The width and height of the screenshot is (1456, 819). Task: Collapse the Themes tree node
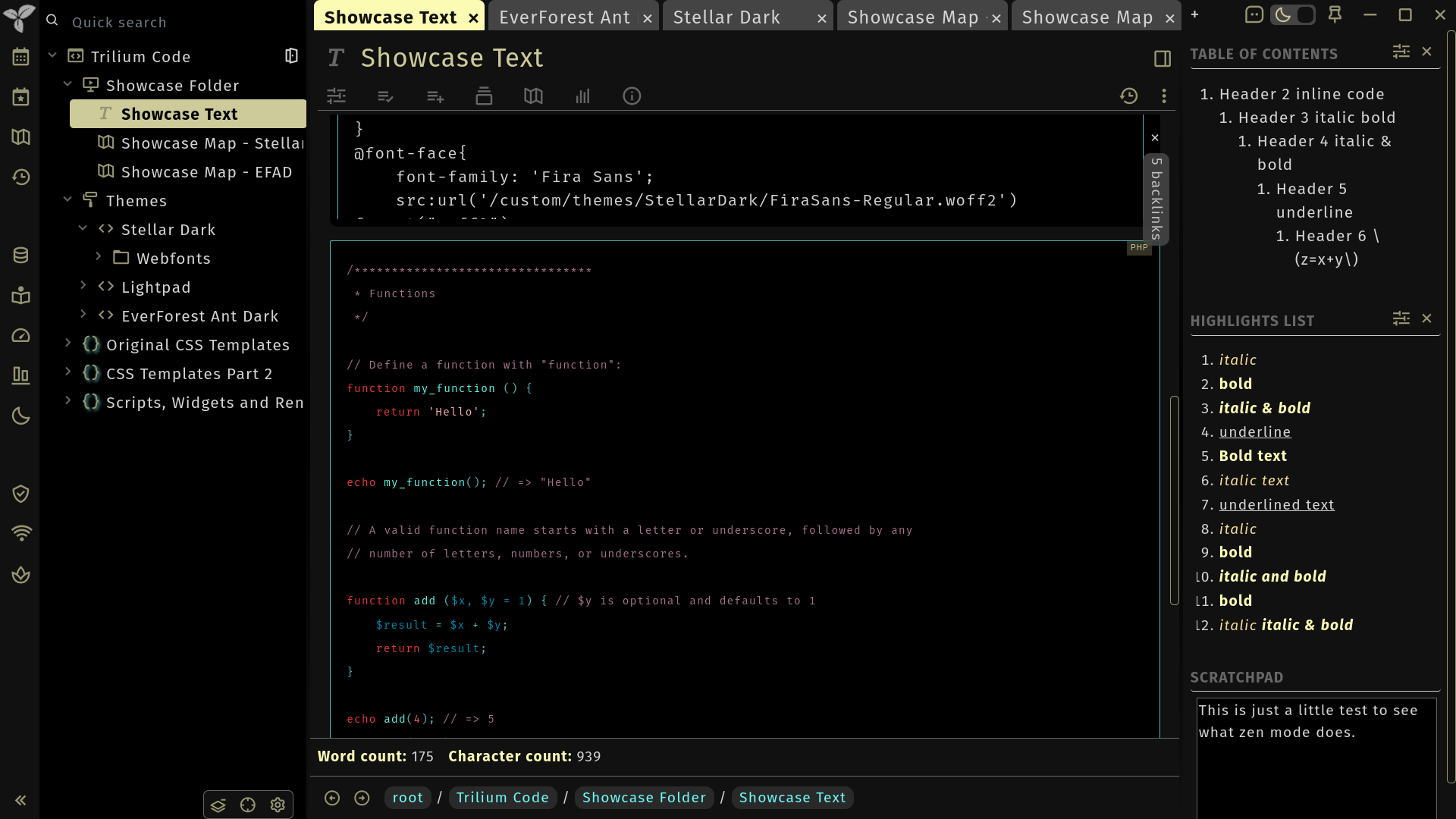[67, 199]
